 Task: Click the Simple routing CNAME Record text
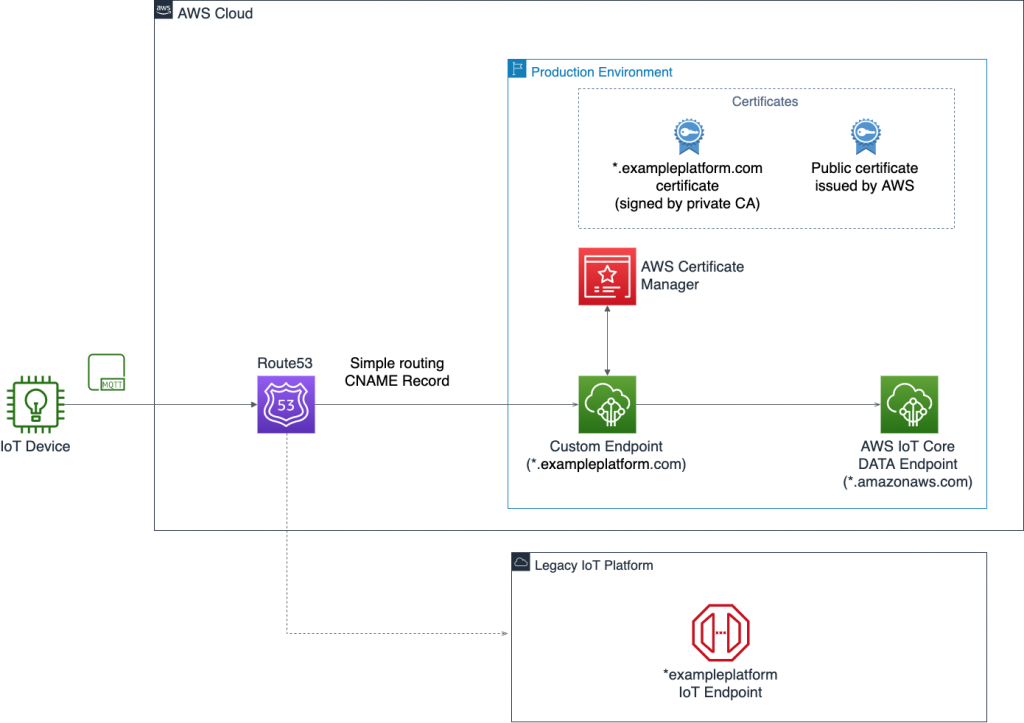pyautogui.click(x=396, y=372)
